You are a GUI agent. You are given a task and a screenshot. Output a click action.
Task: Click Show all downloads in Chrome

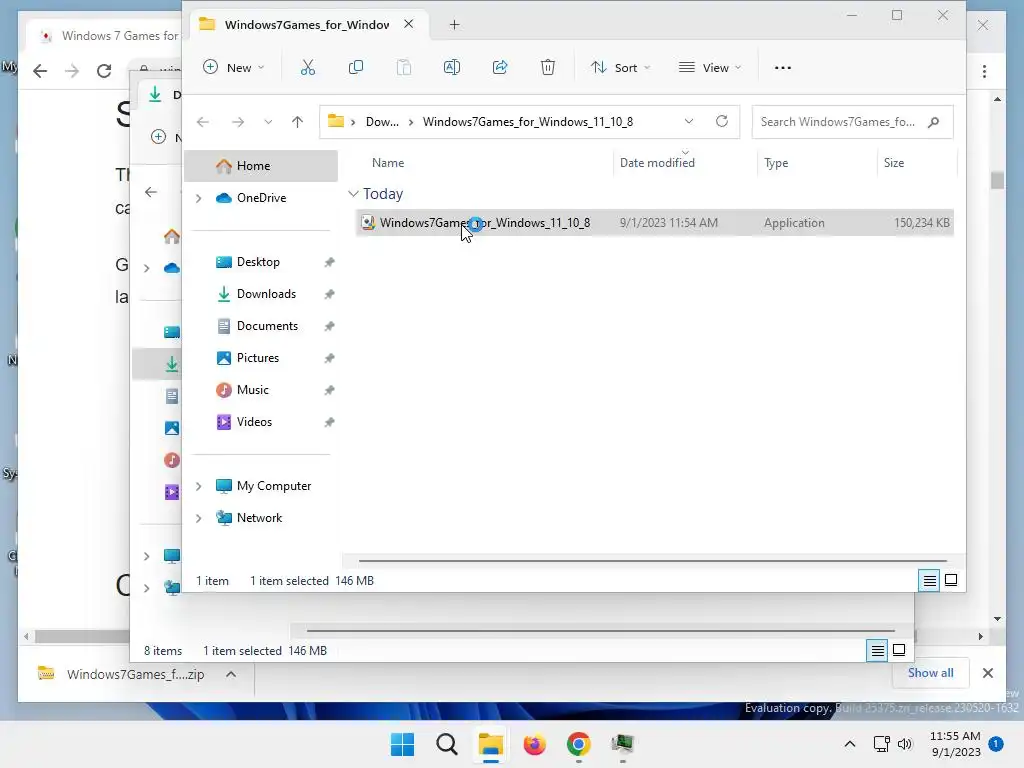[931, 673]
